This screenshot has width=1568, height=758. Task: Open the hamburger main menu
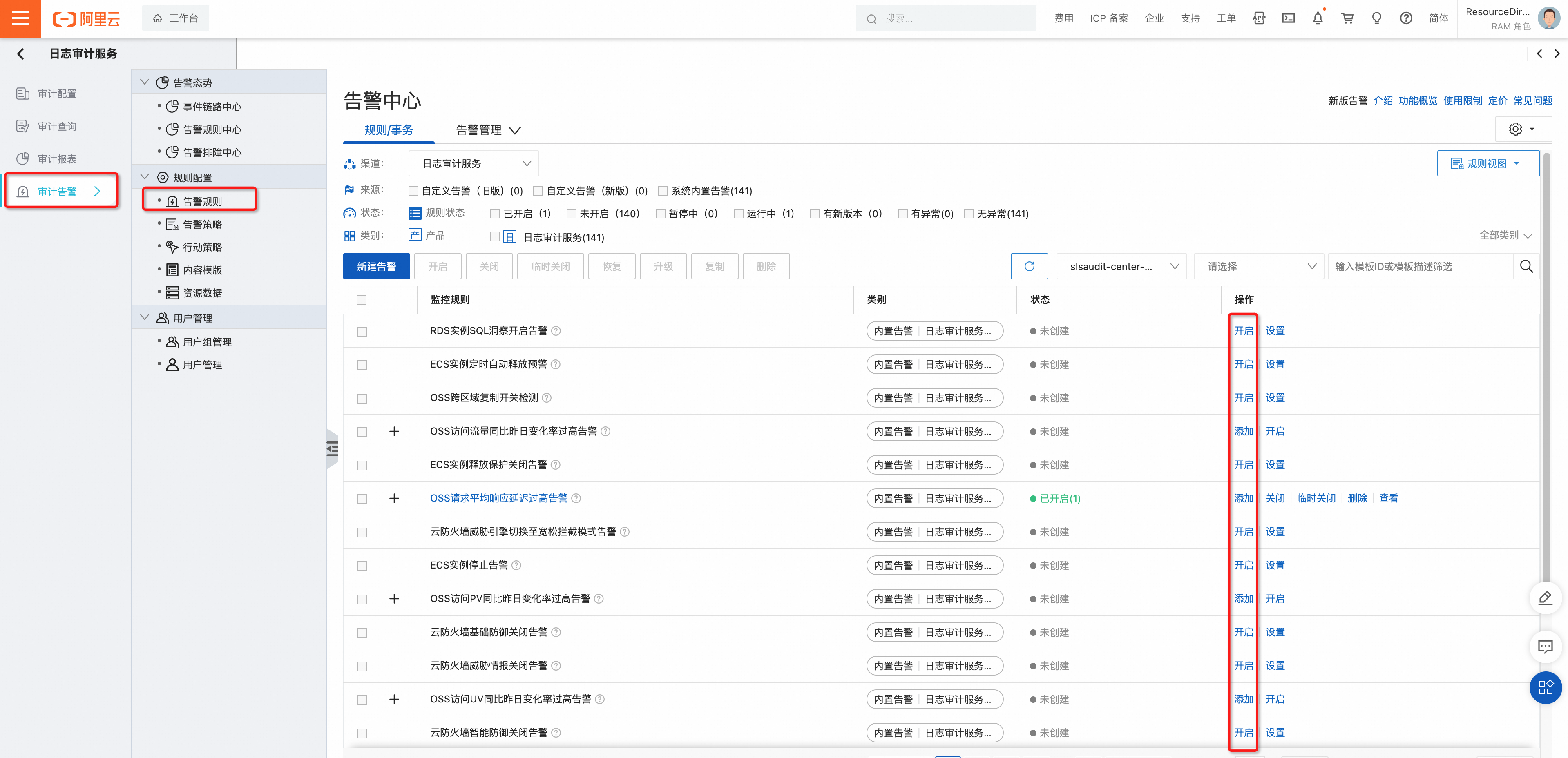point(20,19)
